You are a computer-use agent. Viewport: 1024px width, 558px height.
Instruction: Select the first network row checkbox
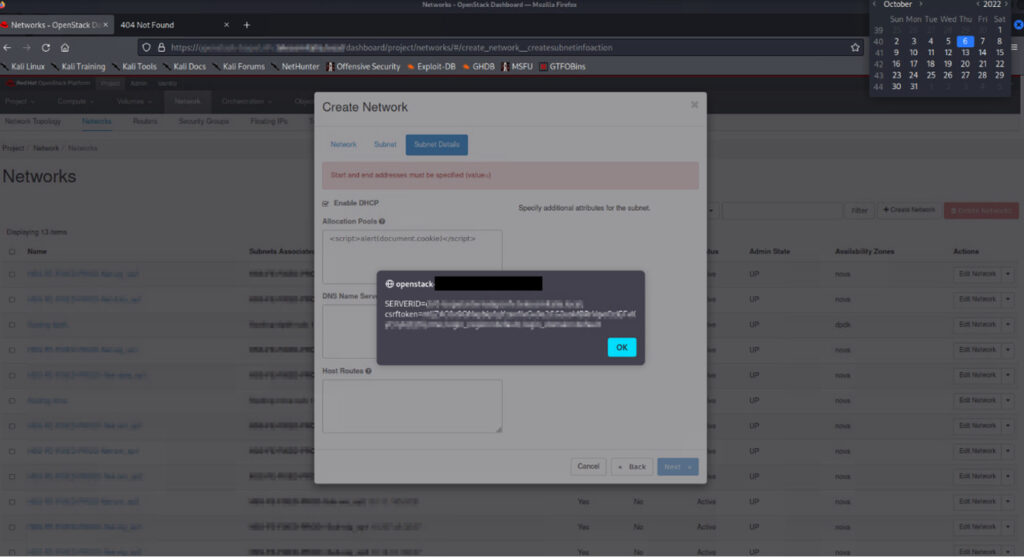coord(12,273)
